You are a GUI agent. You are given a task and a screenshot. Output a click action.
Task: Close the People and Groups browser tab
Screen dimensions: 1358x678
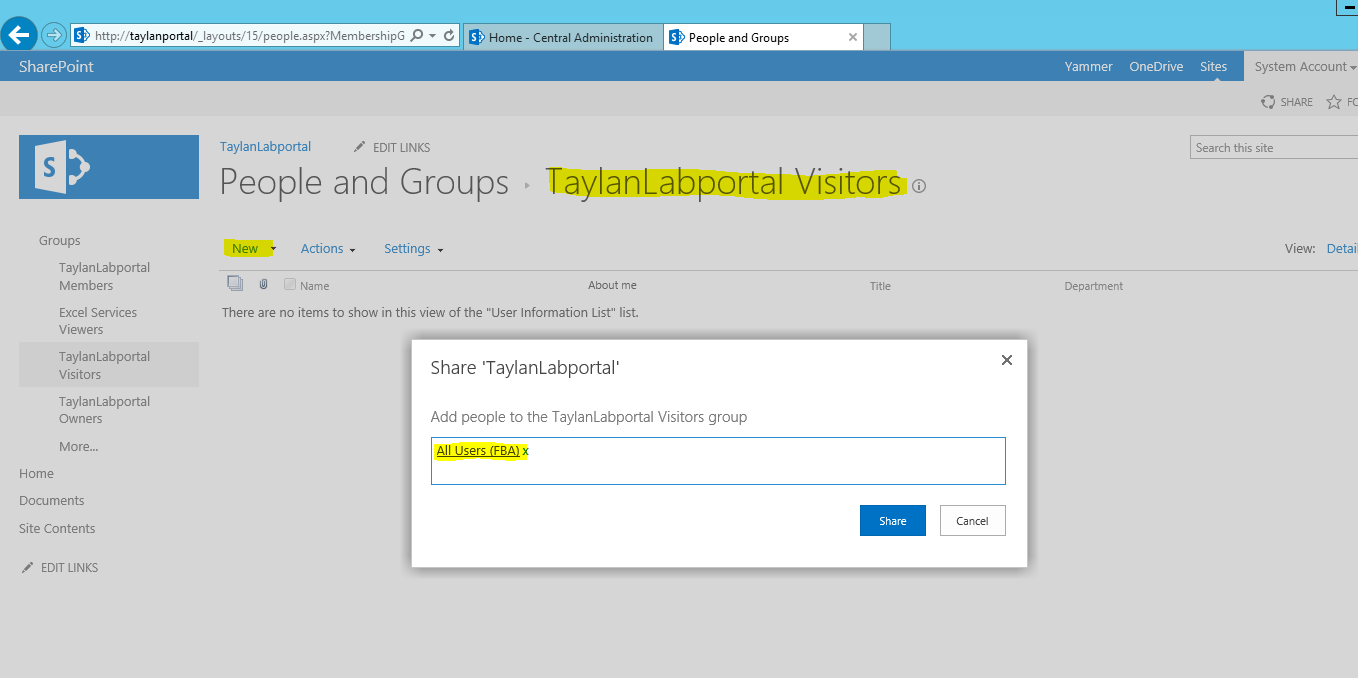click(853, 37)
